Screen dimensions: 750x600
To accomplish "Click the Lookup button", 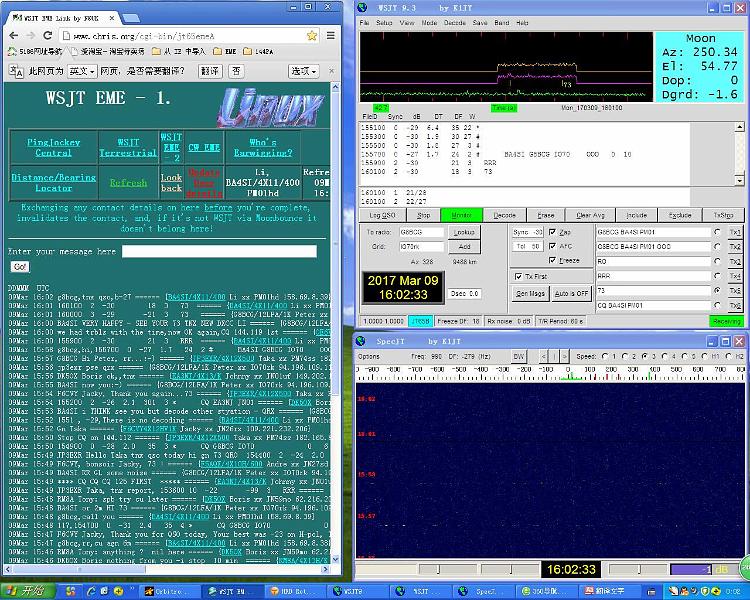I will click(464, 232).
